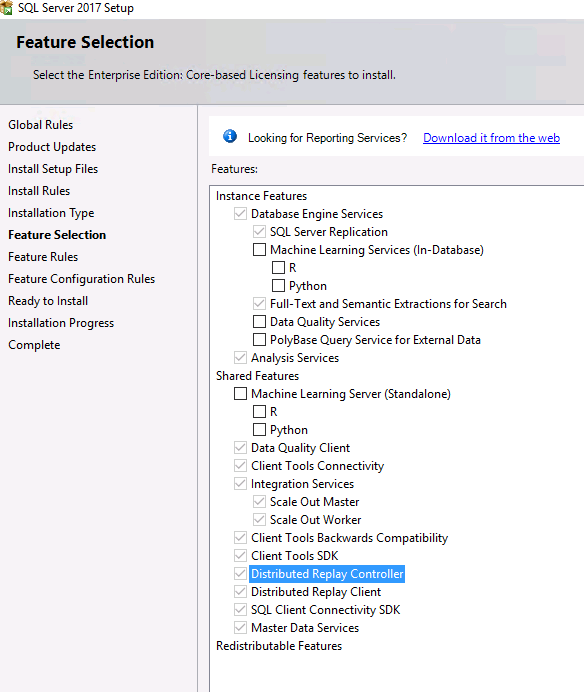This screenshot has width=584, height=692.
Task: Toggle Client Tools Connectivity checkbox
Action: pyautogui.click(x=240, y=466)
